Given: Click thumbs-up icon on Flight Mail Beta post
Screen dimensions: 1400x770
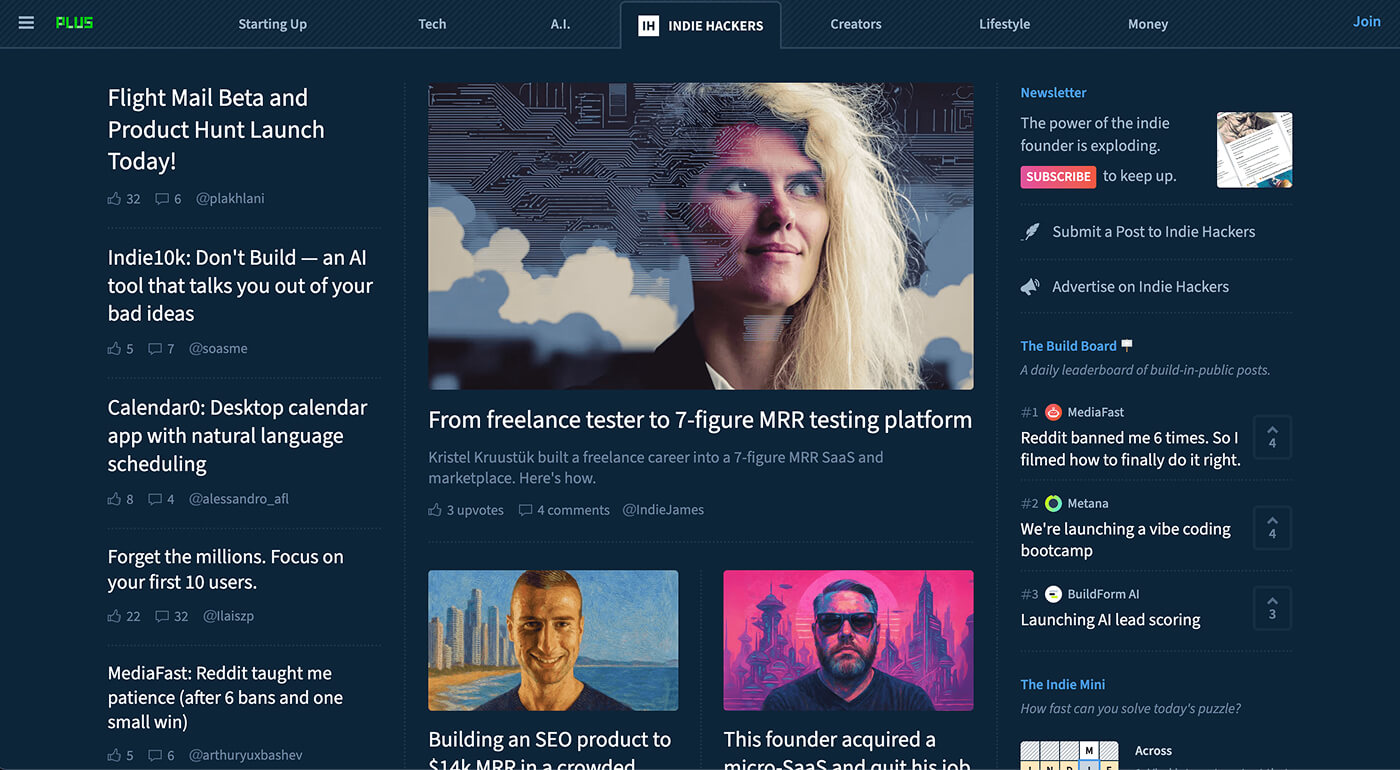Looking at the screenshot, I should (x=114, y=199).
